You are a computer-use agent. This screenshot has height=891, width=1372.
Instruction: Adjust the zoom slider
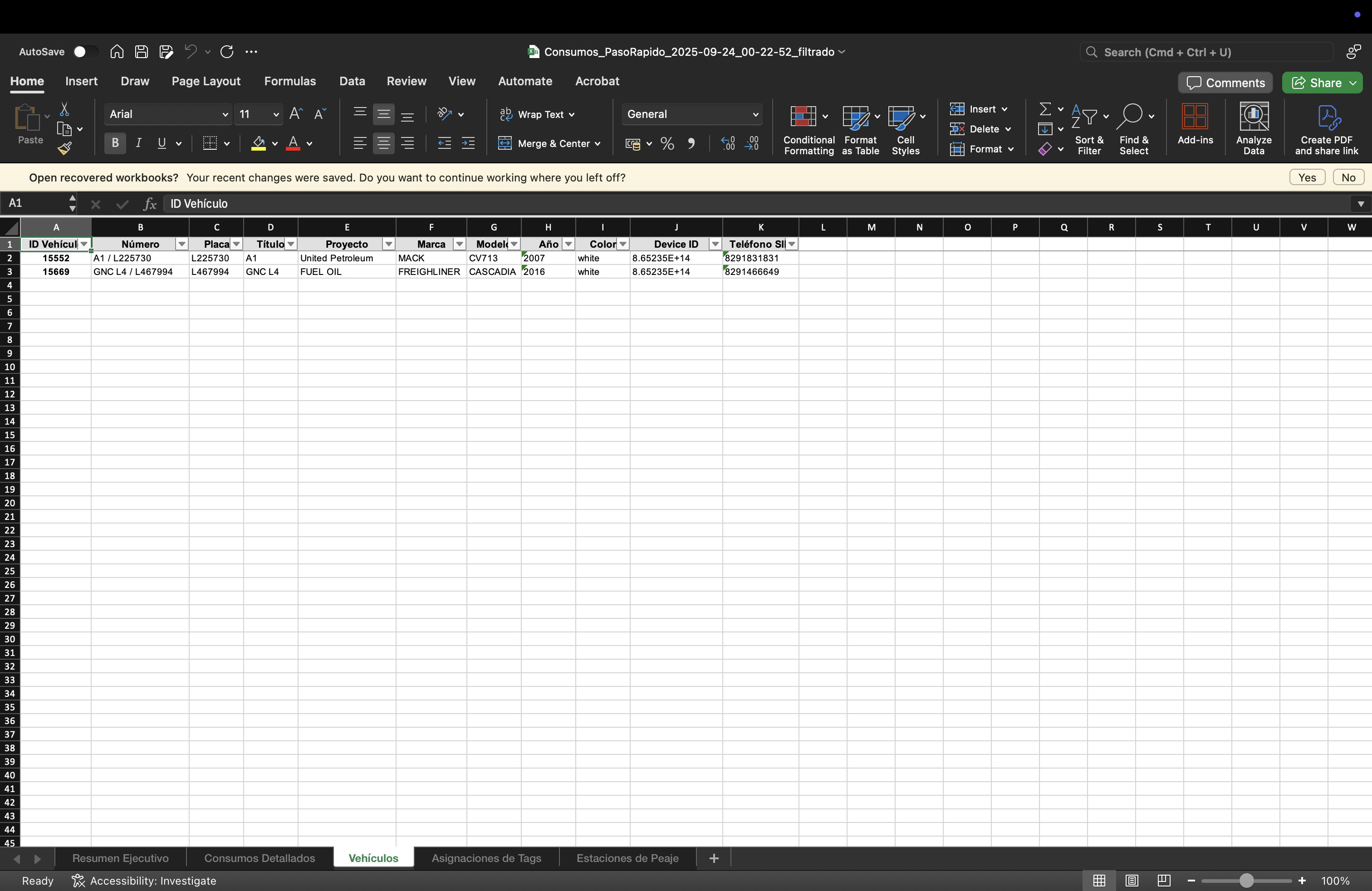tap(1247, 881)
